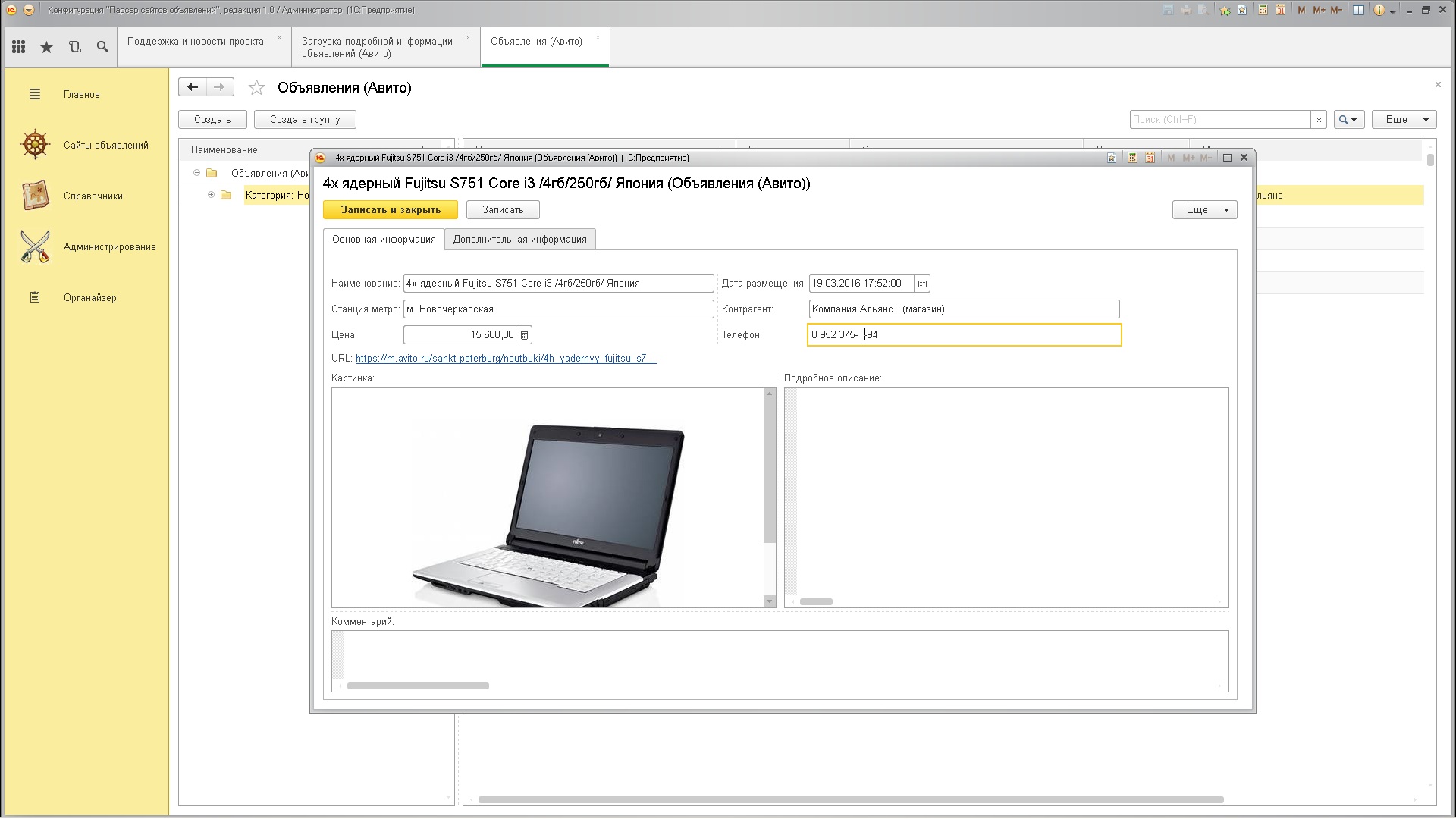The width and height of the screenshot is (1456, 819).
Task: Add to favorites icon in dialog title bar
Action: (x=1111, y=158)
